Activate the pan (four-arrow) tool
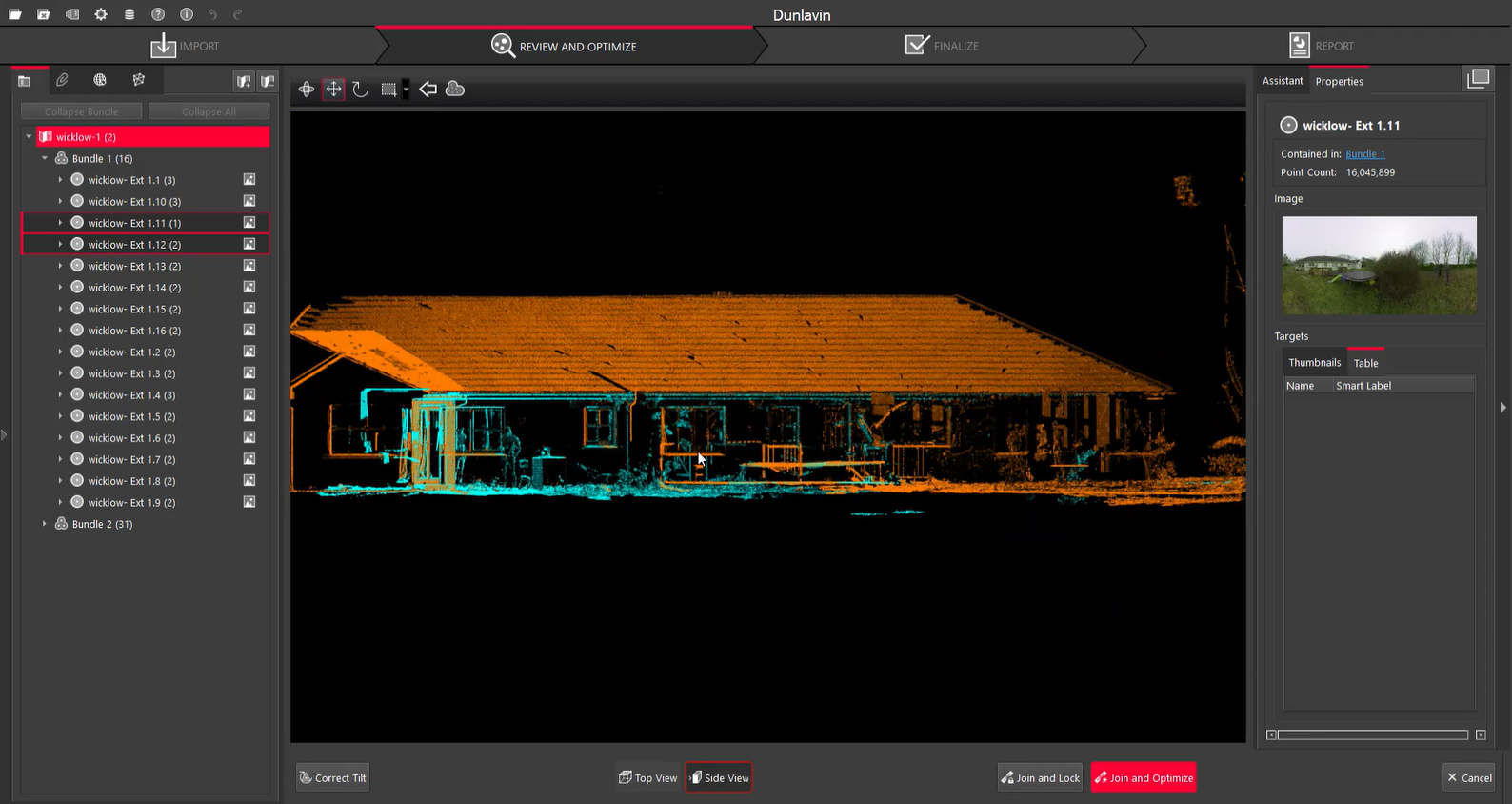The height and width of the screenshot is (804, 1512). (333, 90)
